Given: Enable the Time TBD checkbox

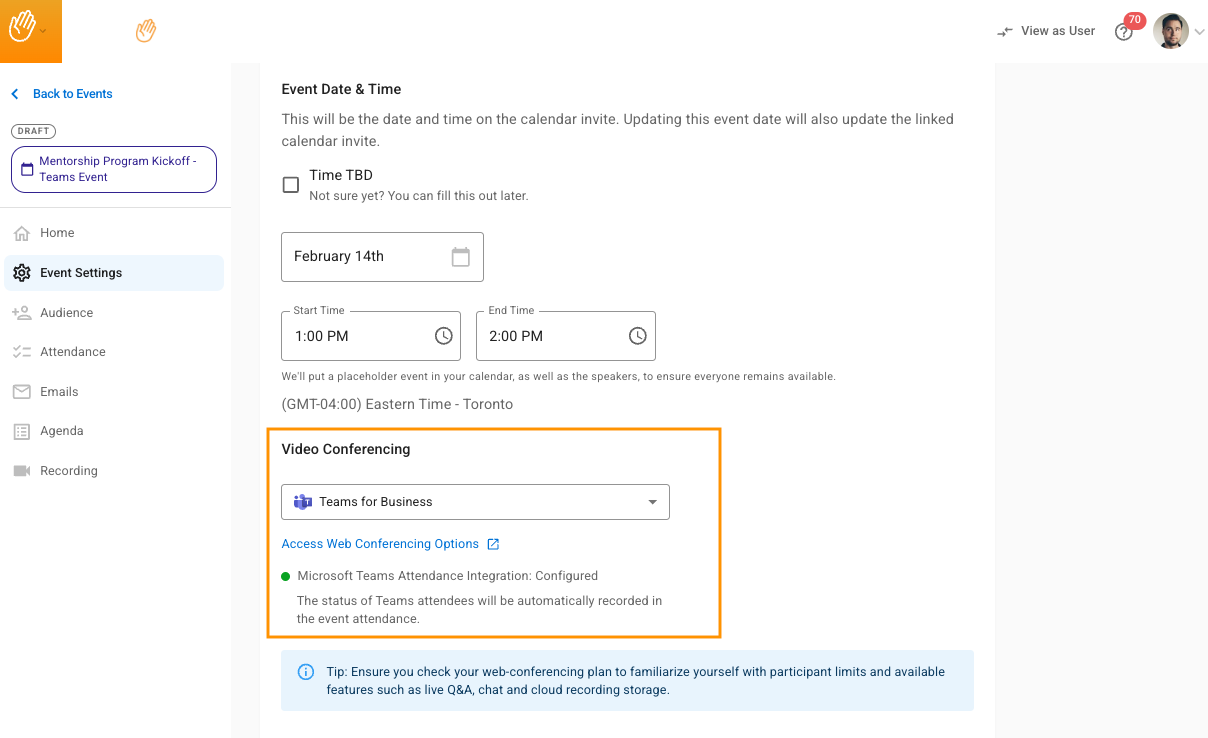Looking at the screenshot, I should coord(291,185).
